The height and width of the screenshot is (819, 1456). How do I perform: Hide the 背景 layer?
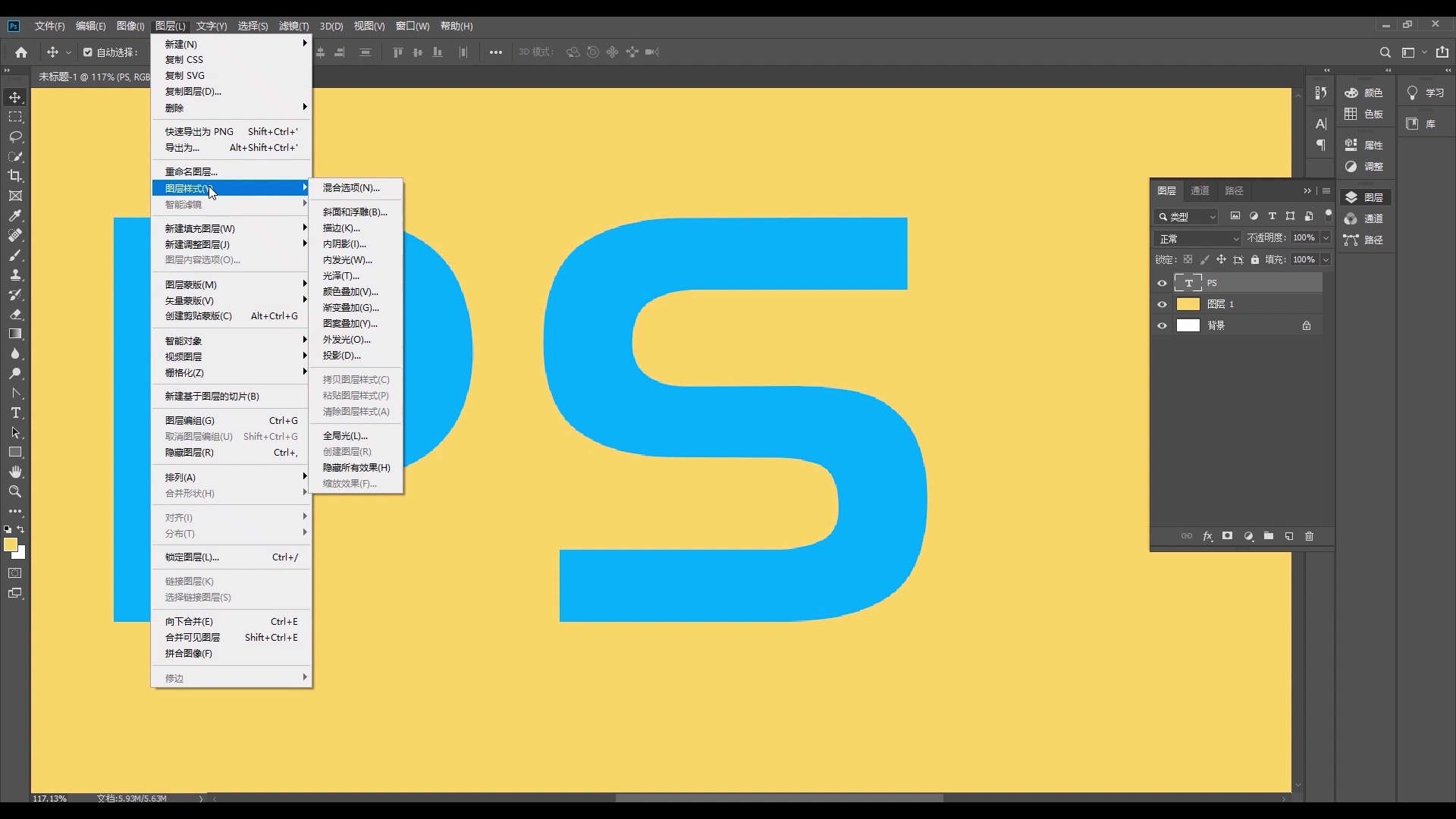(x=1162, y=325)
